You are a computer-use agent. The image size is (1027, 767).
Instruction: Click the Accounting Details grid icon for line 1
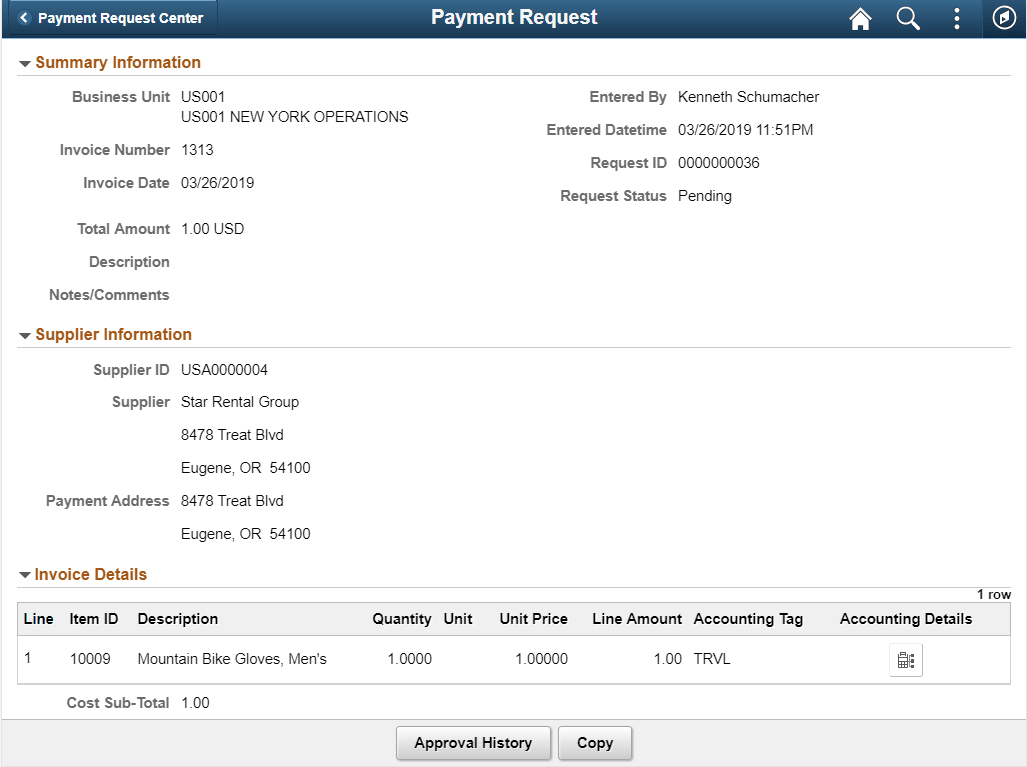(x=905, y=659)
